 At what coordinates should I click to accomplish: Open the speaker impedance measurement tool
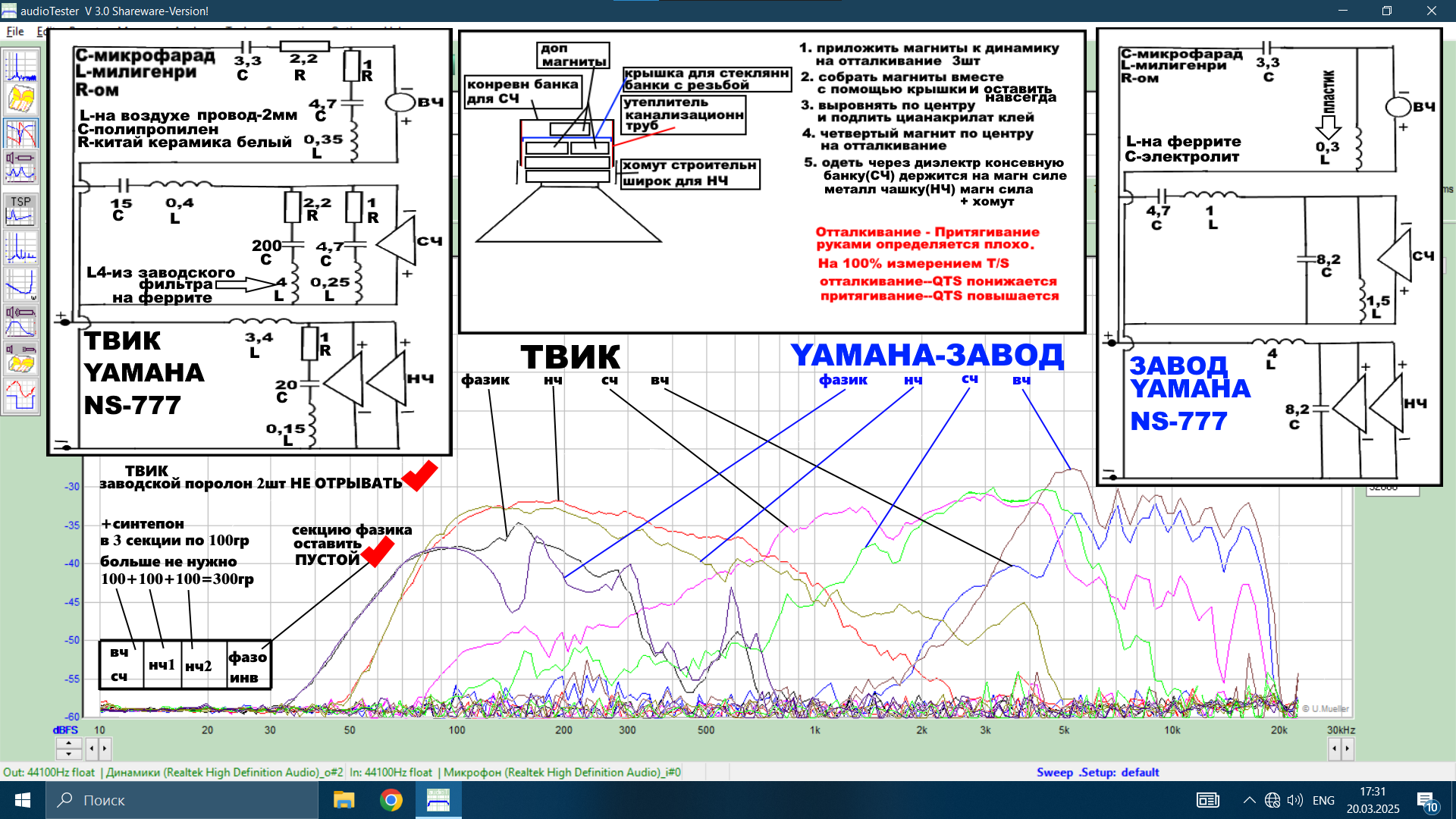click(x=20, y=166)
